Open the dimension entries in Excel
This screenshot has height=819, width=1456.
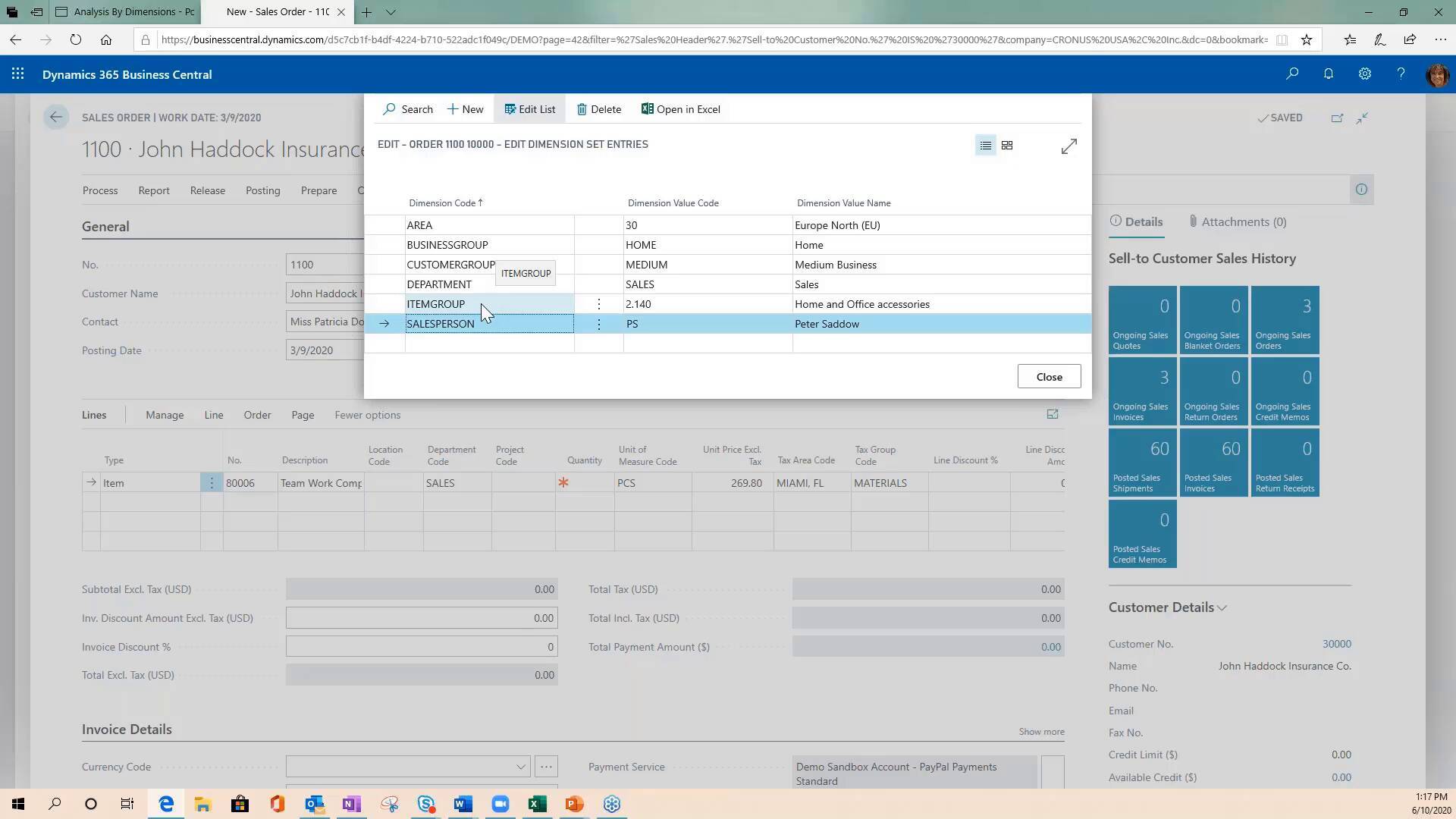click(680, 108)
